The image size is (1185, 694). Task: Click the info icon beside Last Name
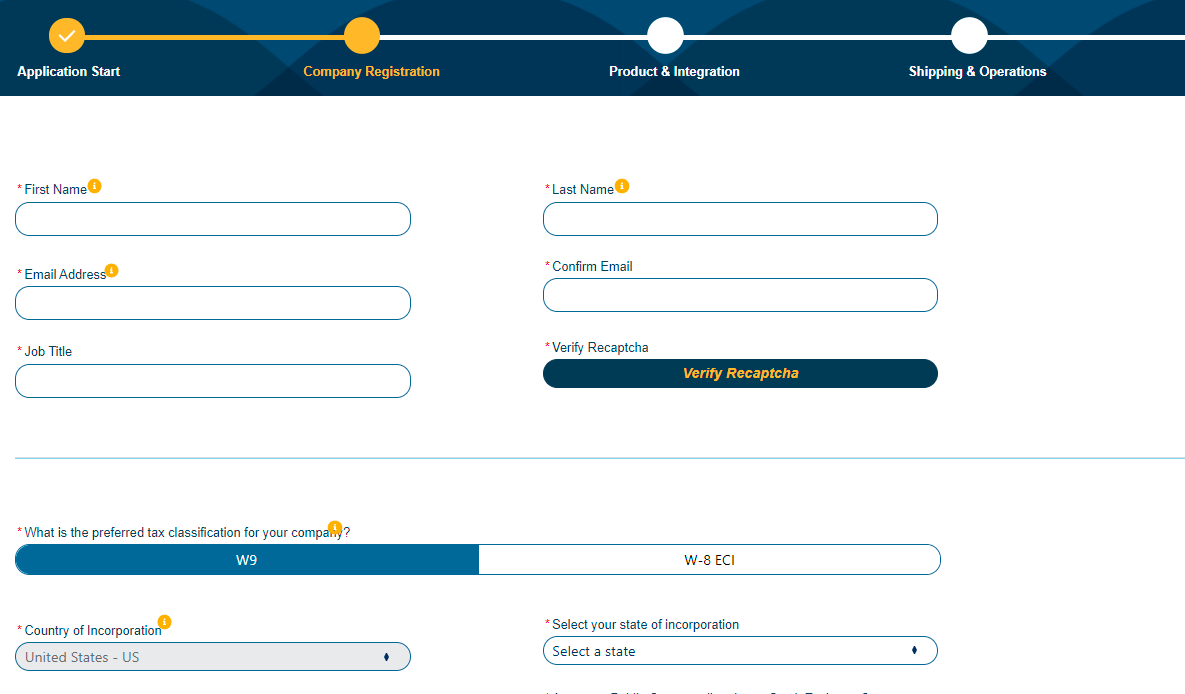coord(622,186)
